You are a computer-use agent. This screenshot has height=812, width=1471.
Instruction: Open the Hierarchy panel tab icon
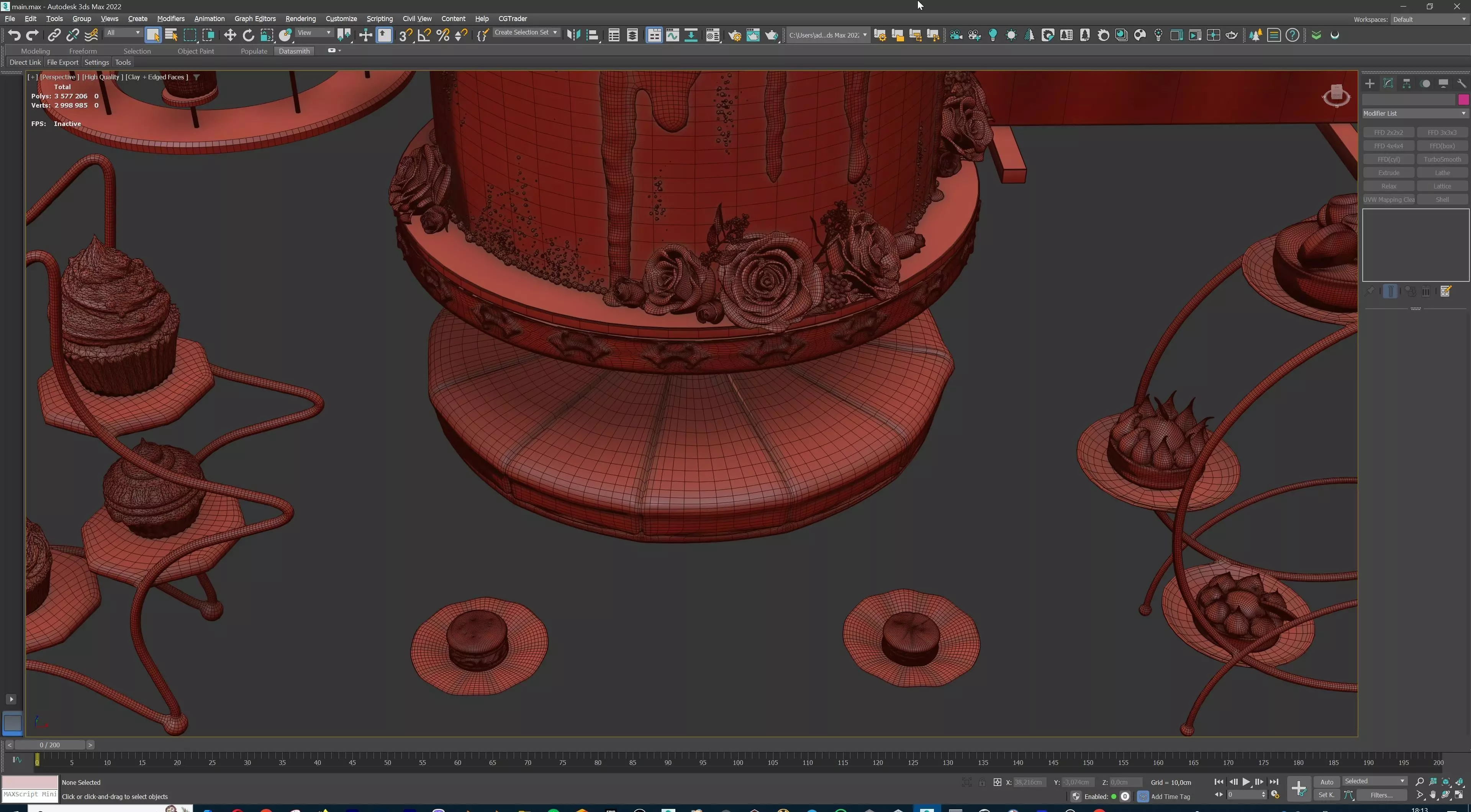tap(1407, 83)
